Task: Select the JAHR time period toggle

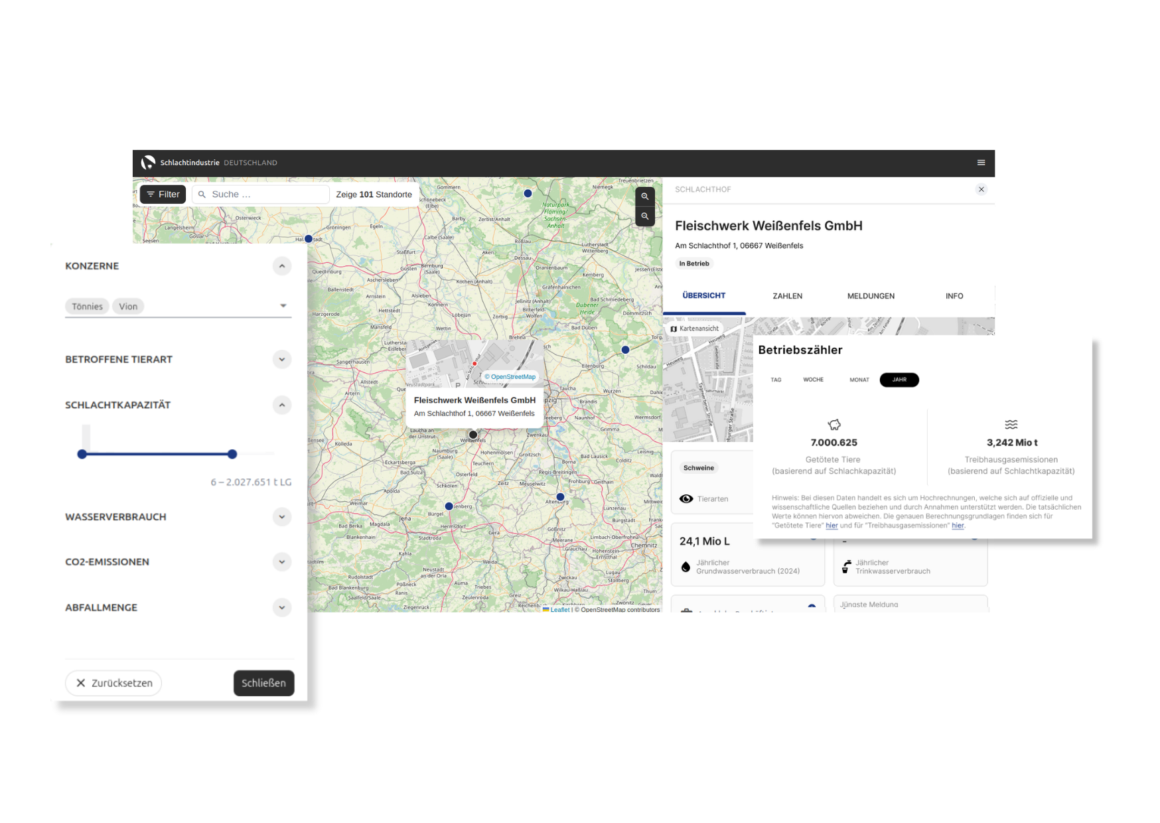Action: pos(900,380)
